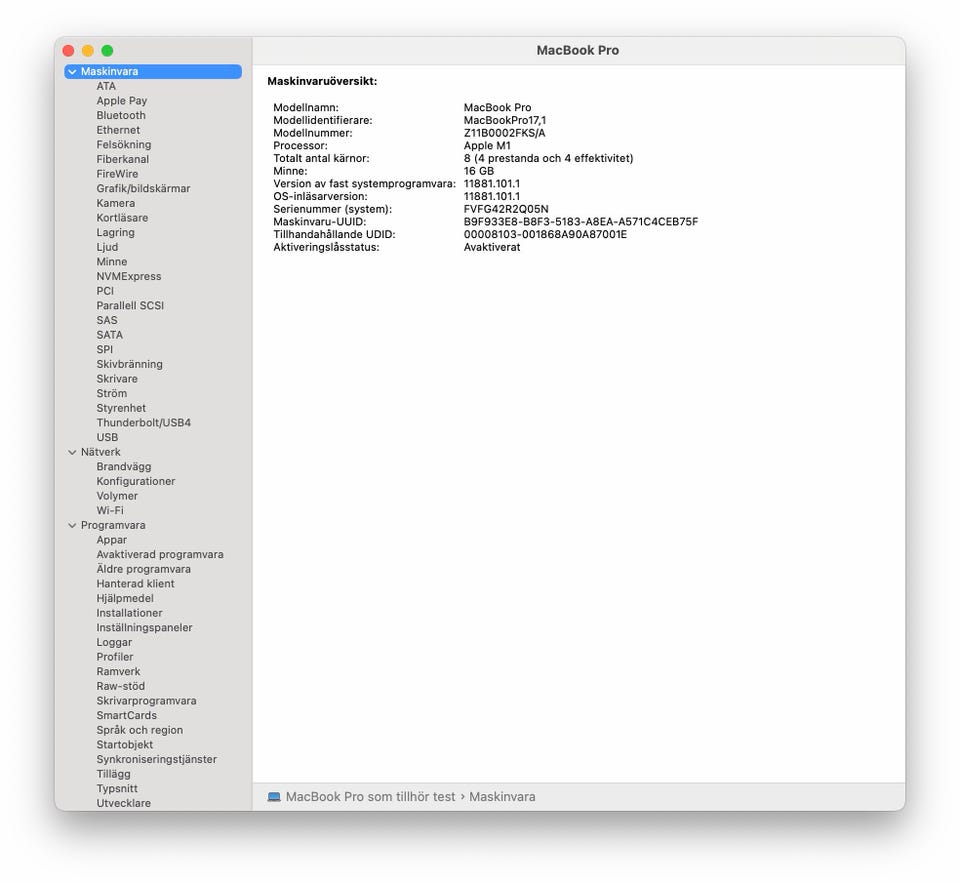Open Thunderbolt/USB4 entry
Viewport: 960px width, 883px height.
(x=143, y=423)
